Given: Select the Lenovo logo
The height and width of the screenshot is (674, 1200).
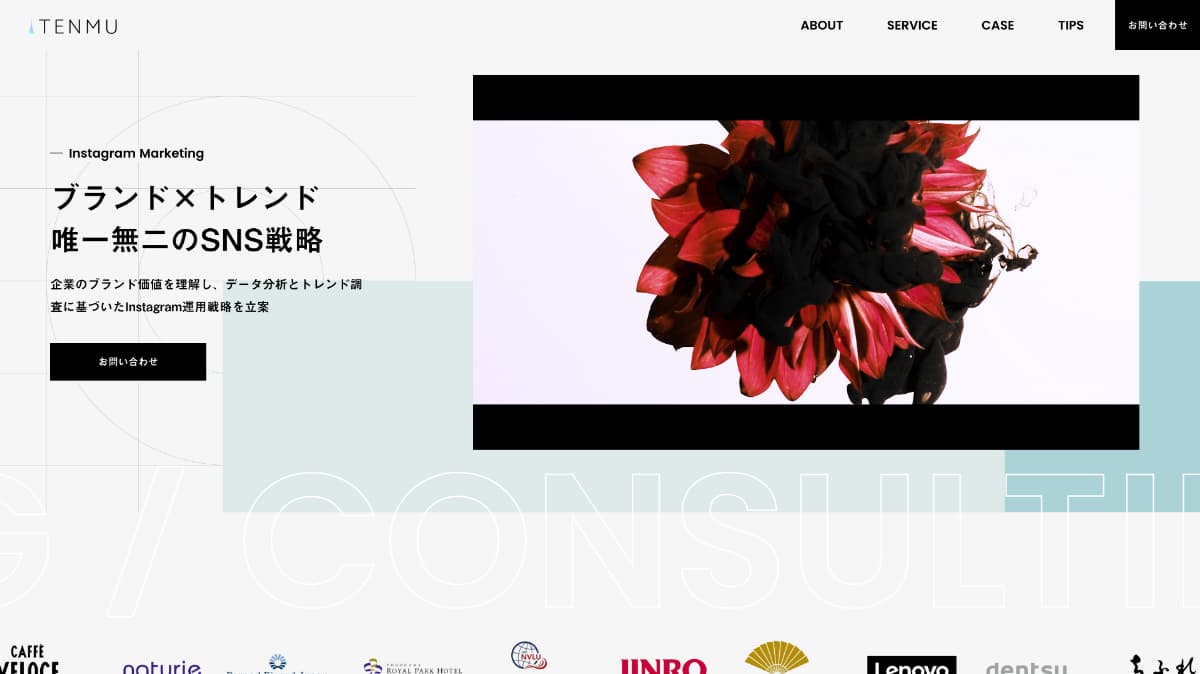Looking at the screenshot, I should [x=910, y=665].
